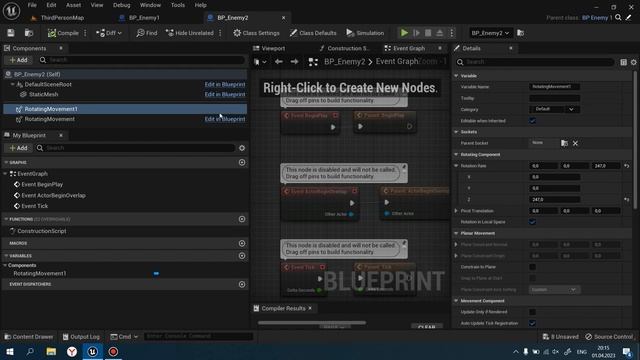Select RotatingMovement1 variable in My Blueprint
Screen dimensions: 640x360
(40, 273)
